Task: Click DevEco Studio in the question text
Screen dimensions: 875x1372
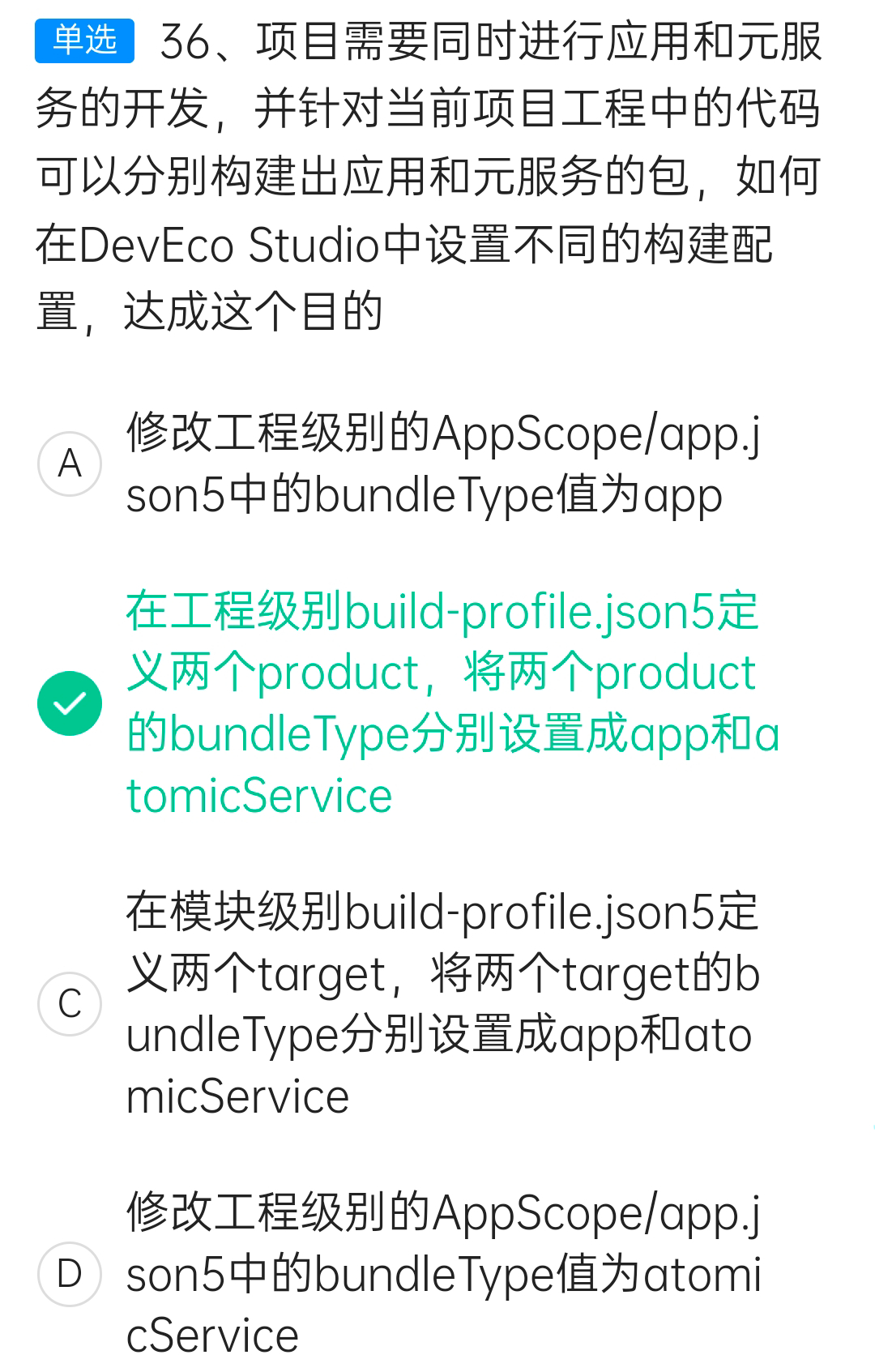Action: coord(229,245)
